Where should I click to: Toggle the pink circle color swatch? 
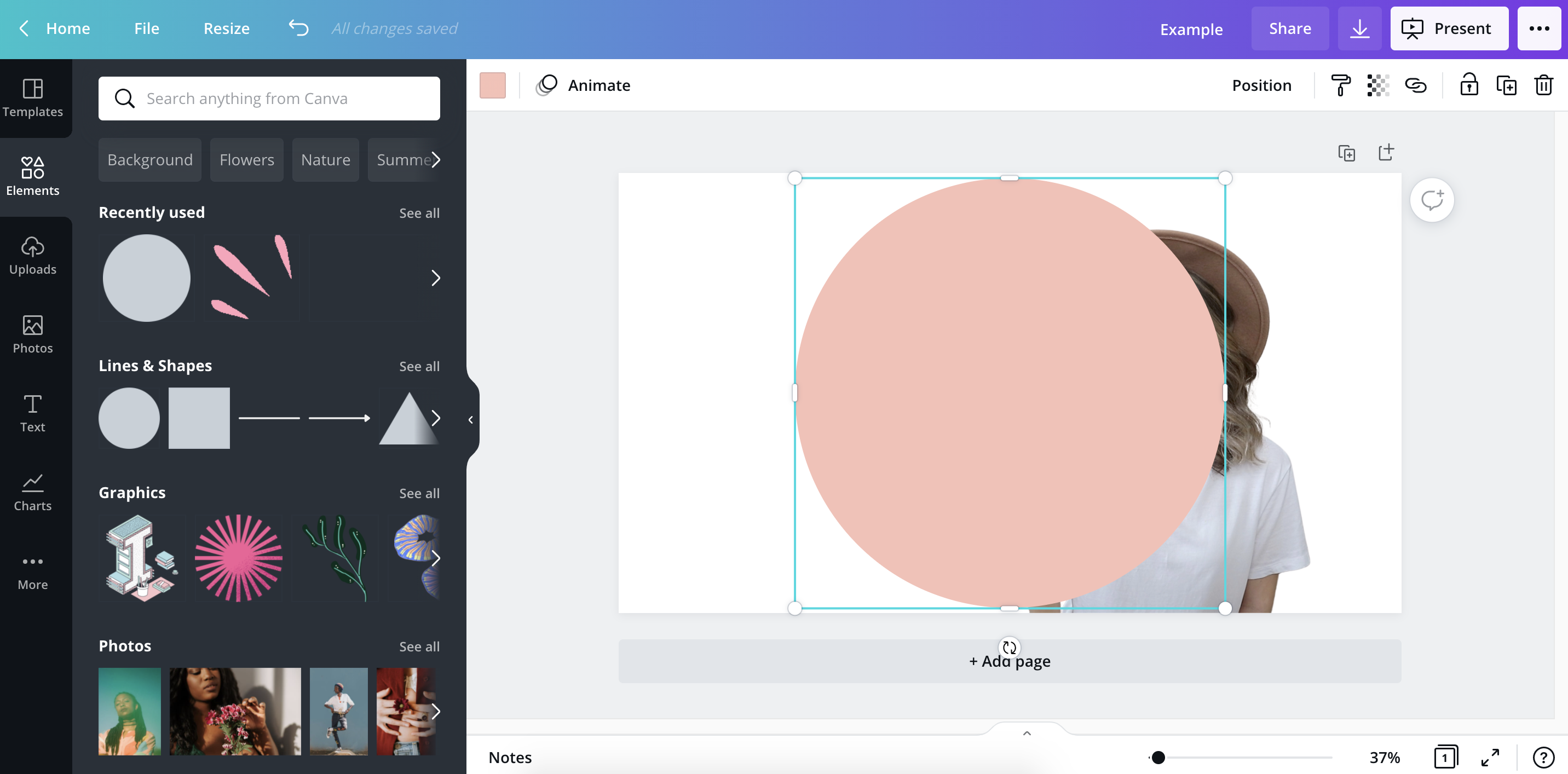493,85
